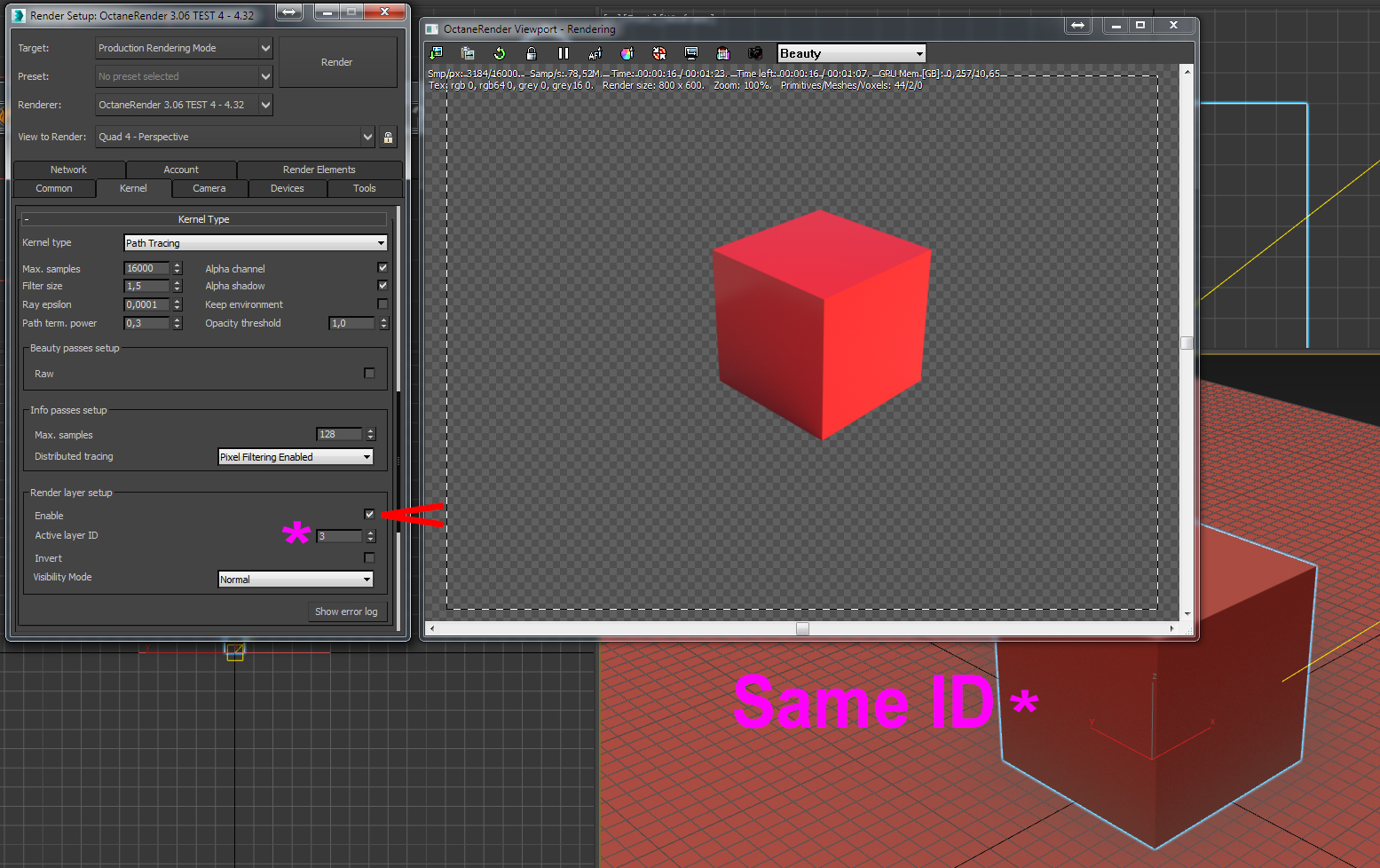Image resolution: width=1380 pixels, height=868 pixels.
Task: Toggle the View to Render lock icon
Action: coord(388,137)
